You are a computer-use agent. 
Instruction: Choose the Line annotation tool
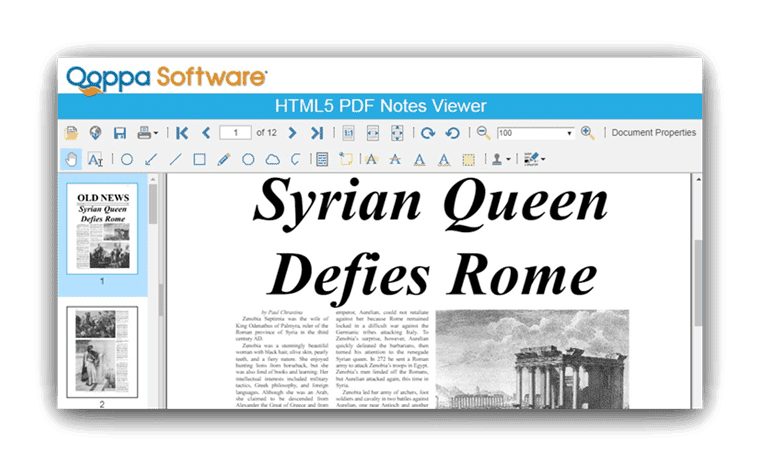[175, 159]
